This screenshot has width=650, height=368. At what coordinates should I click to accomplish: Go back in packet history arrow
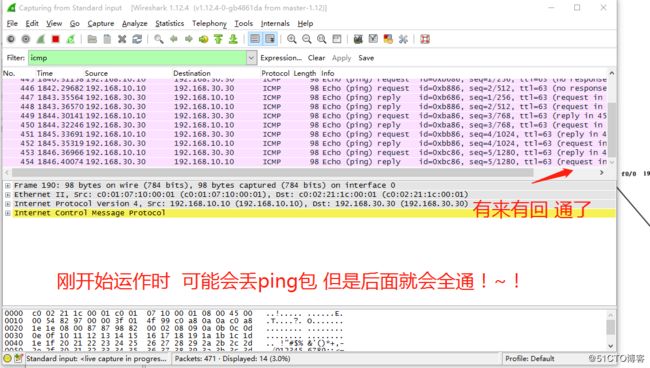pyautogui.click(x=174, y=39)
